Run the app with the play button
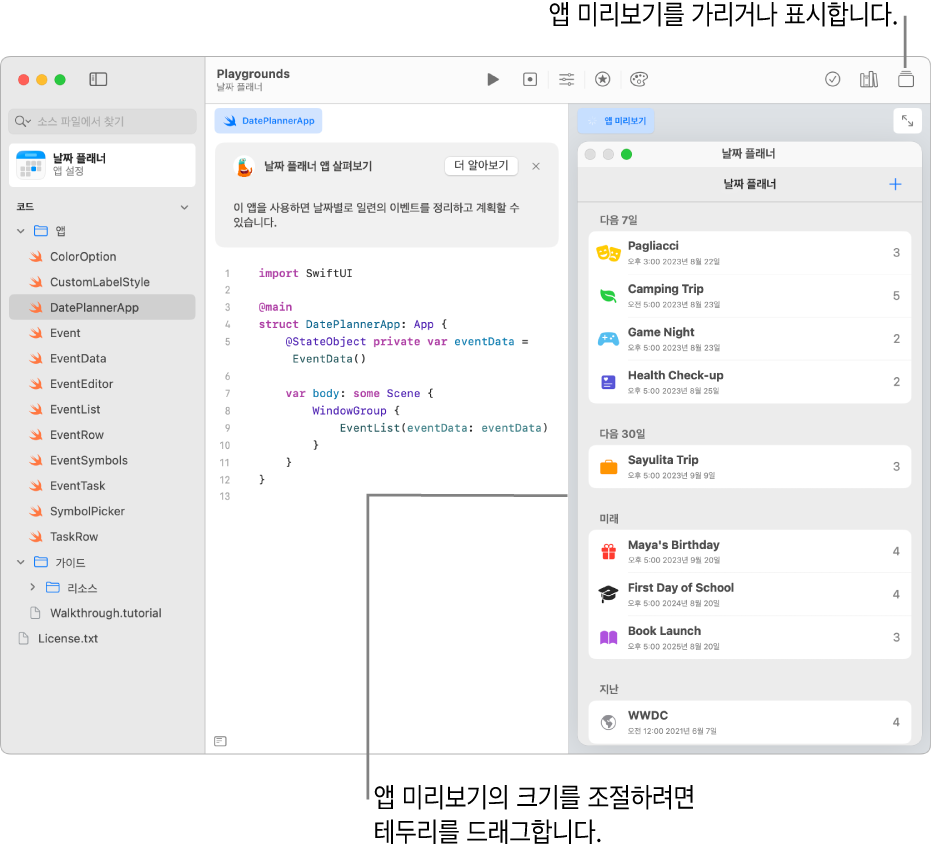Screen dimensions: 931x854 (x=493, y=79)
